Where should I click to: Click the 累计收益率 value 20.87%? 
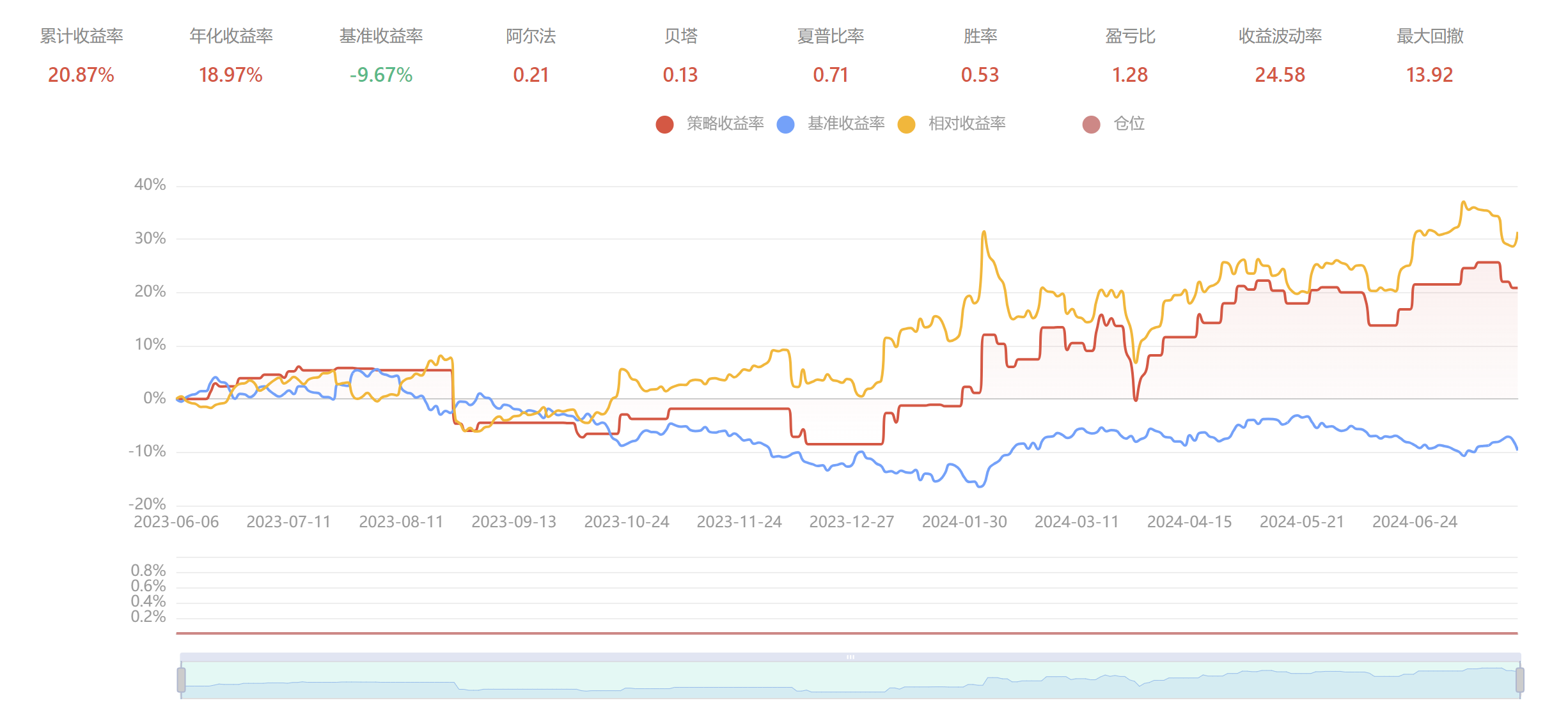(81, 75)
